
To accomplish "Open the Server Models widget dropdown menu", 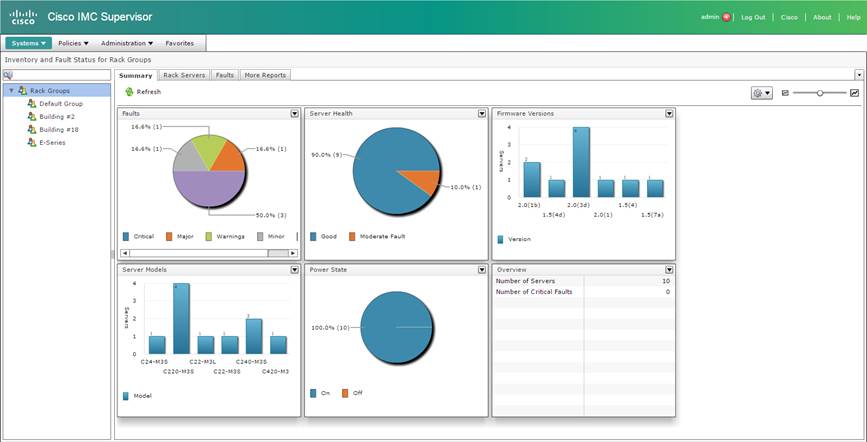I will 295,269.
